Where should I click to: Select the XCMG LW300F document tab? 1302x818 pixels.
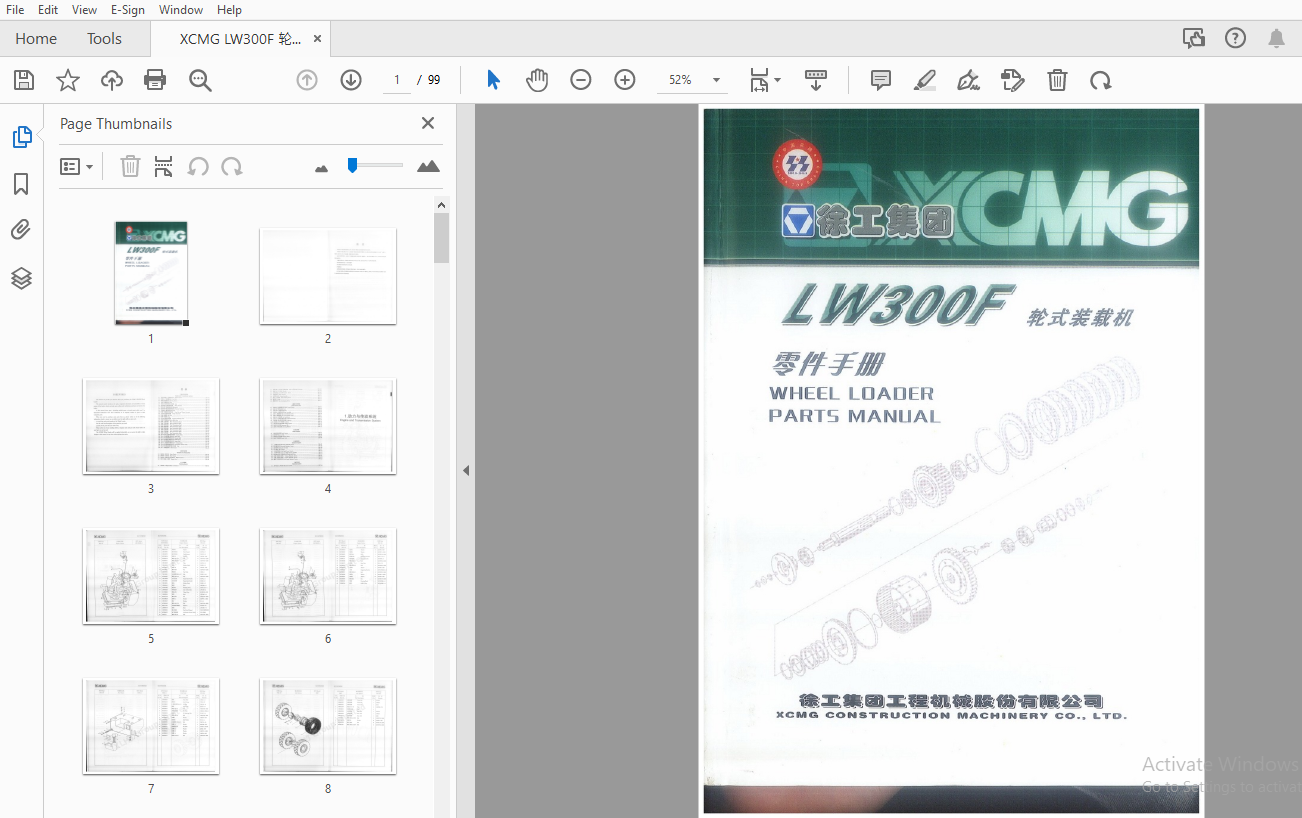240,39
